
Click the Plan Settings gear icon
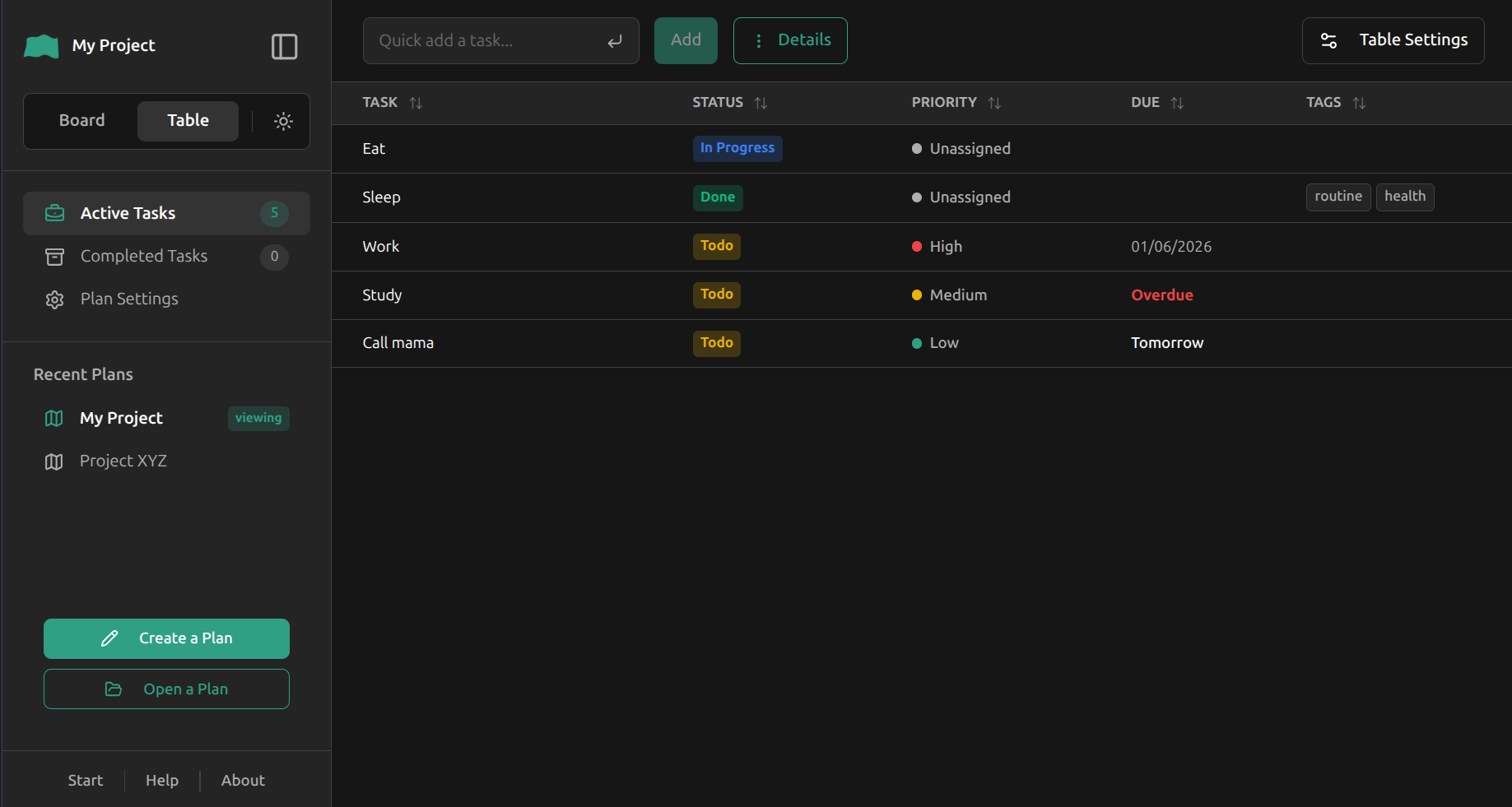(54, 299)
